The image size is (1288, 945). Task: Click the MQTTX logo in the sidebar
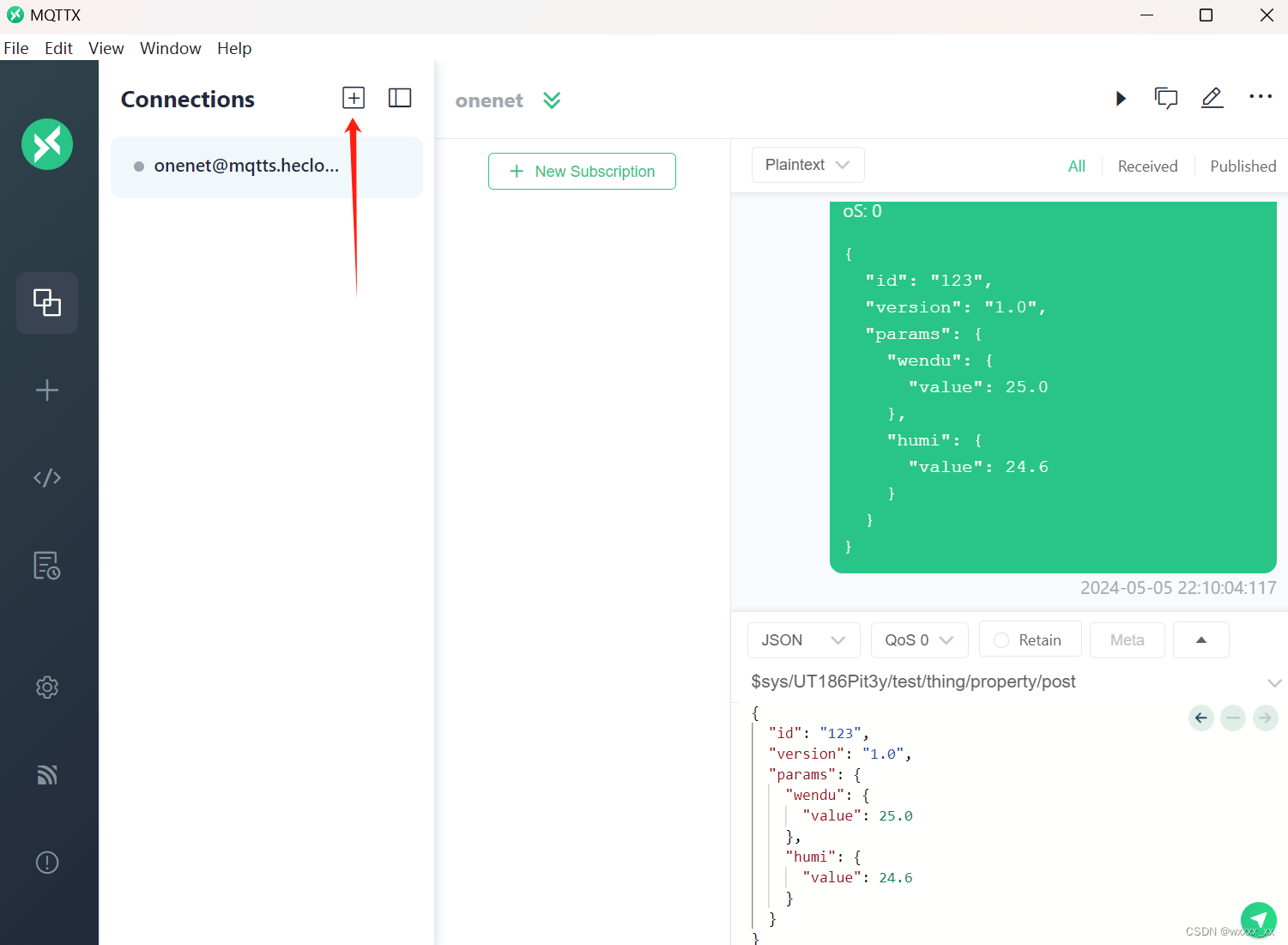(x=47, y=143)
